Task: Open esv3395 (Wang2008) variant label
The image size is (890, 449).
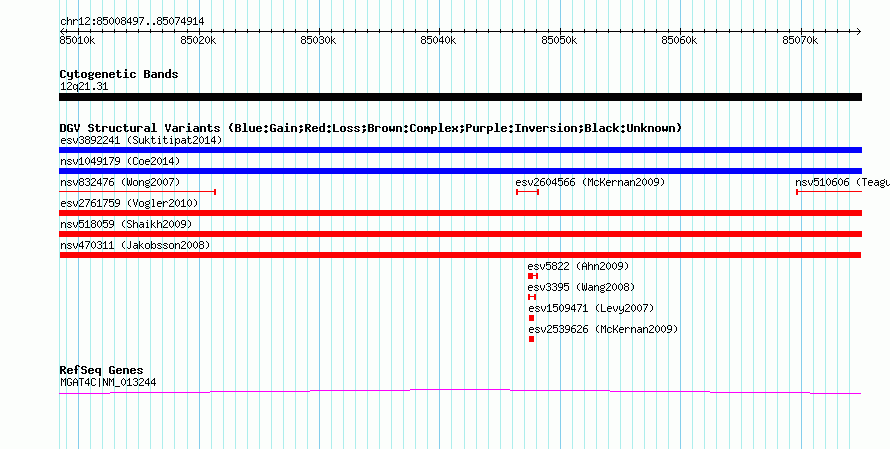Action: [x=581, y=287]
